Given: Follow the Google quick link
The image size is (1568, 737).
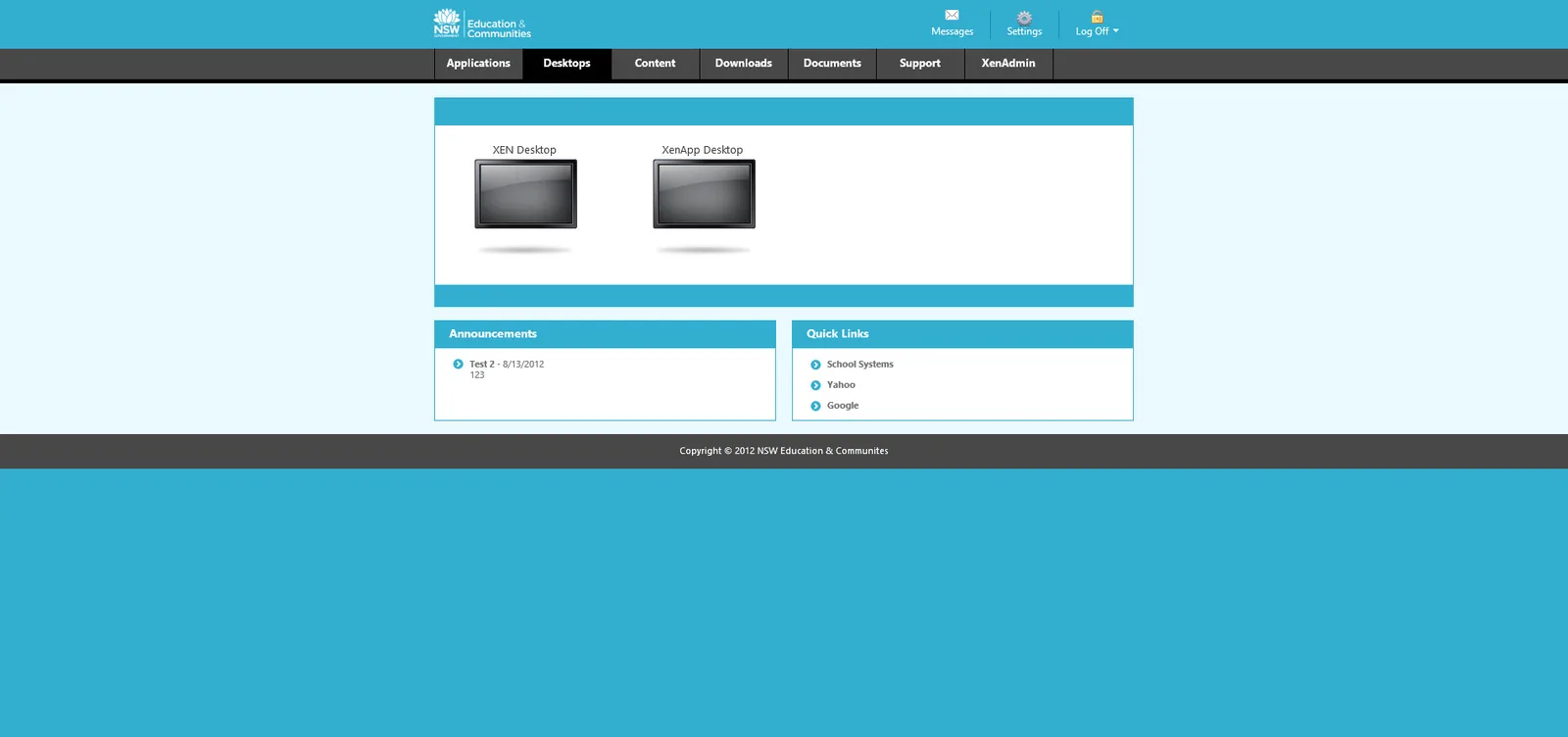Looking at the screenshot, I should [x=843, y=406].
